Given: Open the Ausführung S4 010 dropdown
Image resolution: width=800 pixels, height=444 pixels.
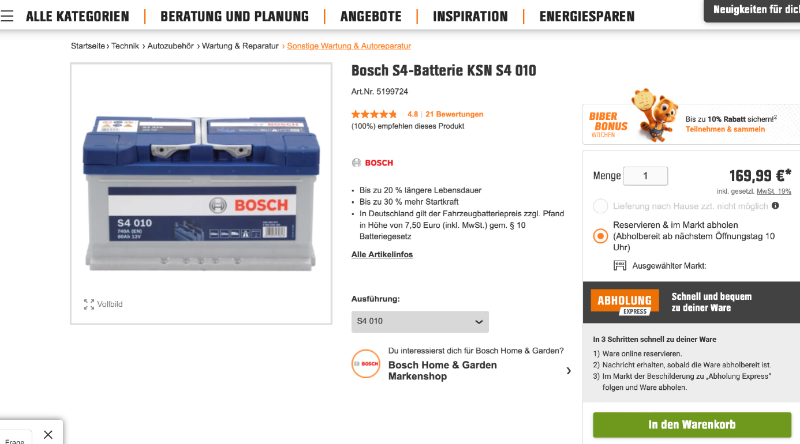Looking at the screenshot, I should (x=420, y=322).
